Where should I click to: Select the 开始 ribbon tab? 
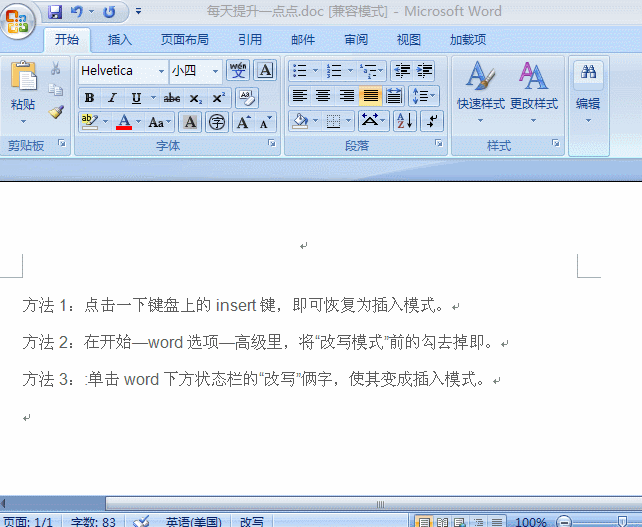tap(67, 40)
